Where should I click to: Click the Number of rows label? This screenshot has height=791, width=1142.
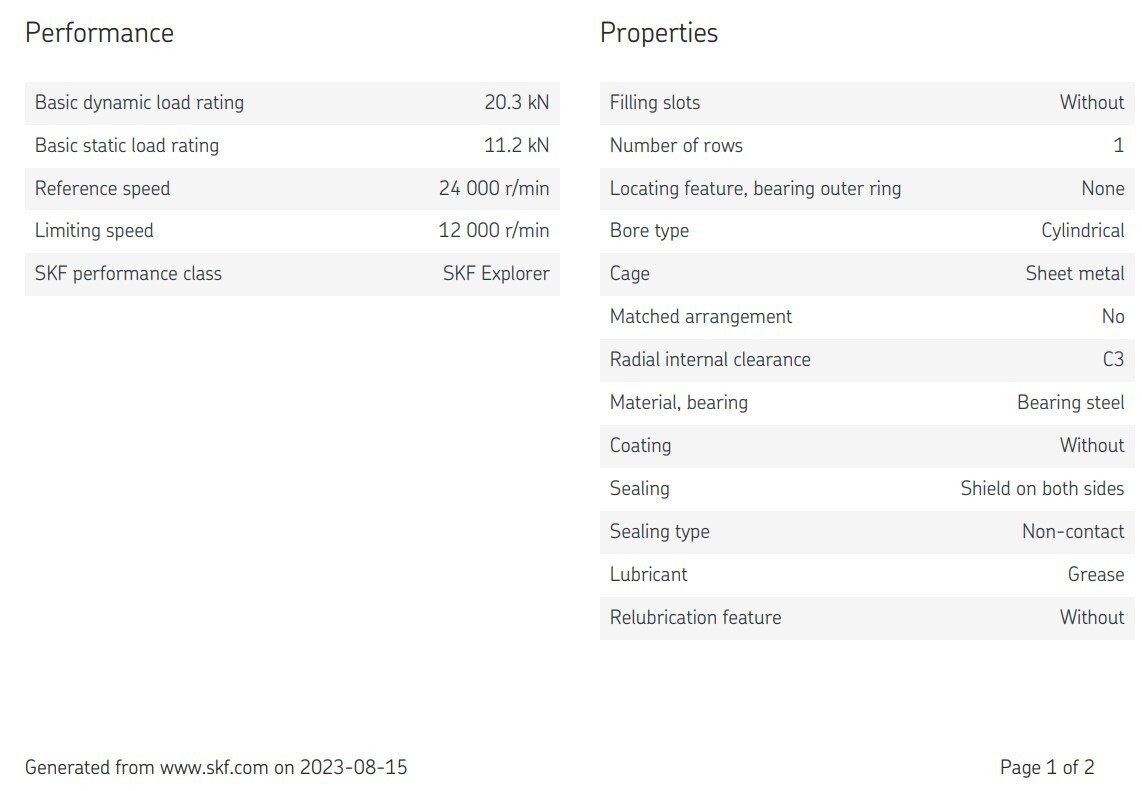point(676,146)
